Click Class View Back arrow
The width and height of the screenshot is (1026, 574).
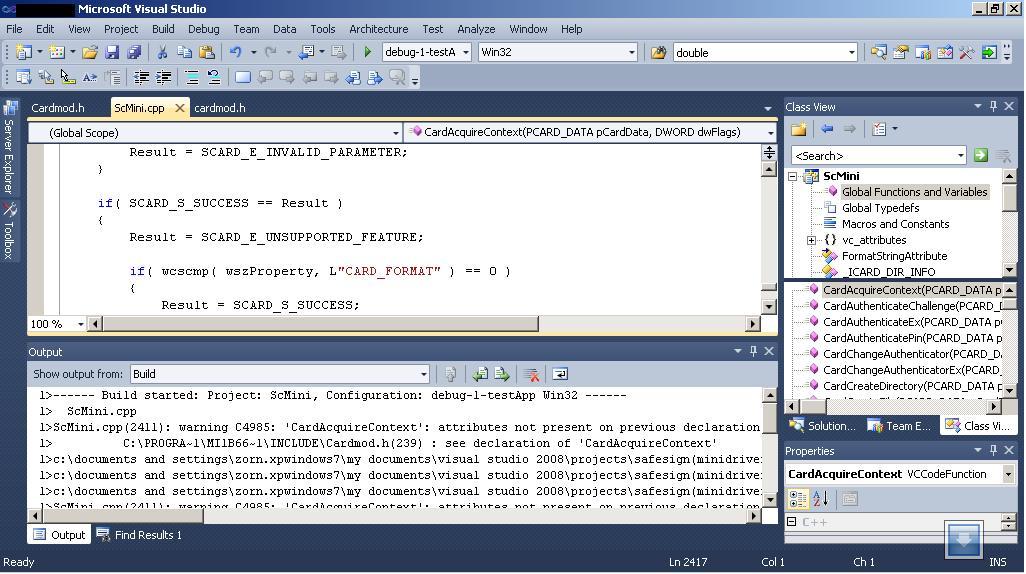tap(827, 129)
